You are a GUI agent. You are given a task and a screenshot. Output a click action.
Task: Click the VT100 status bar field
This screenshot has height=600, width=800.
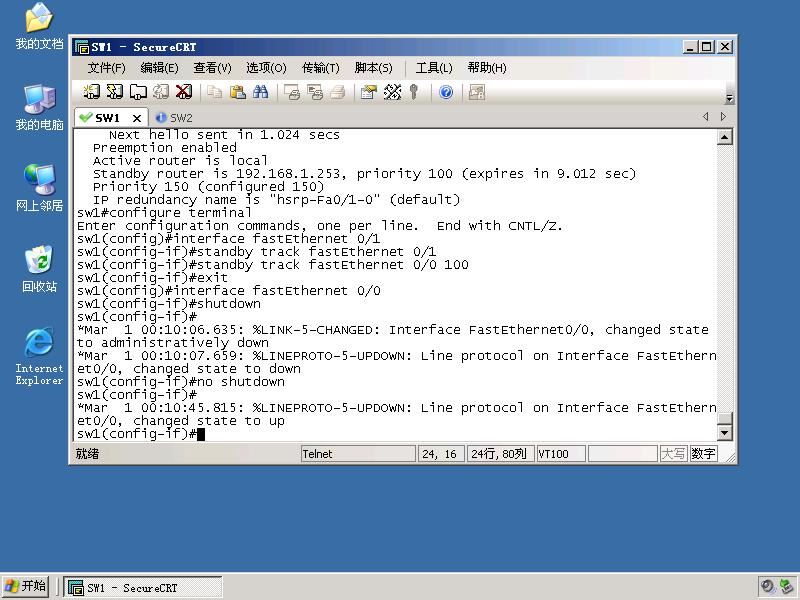[x=560, y=454]
